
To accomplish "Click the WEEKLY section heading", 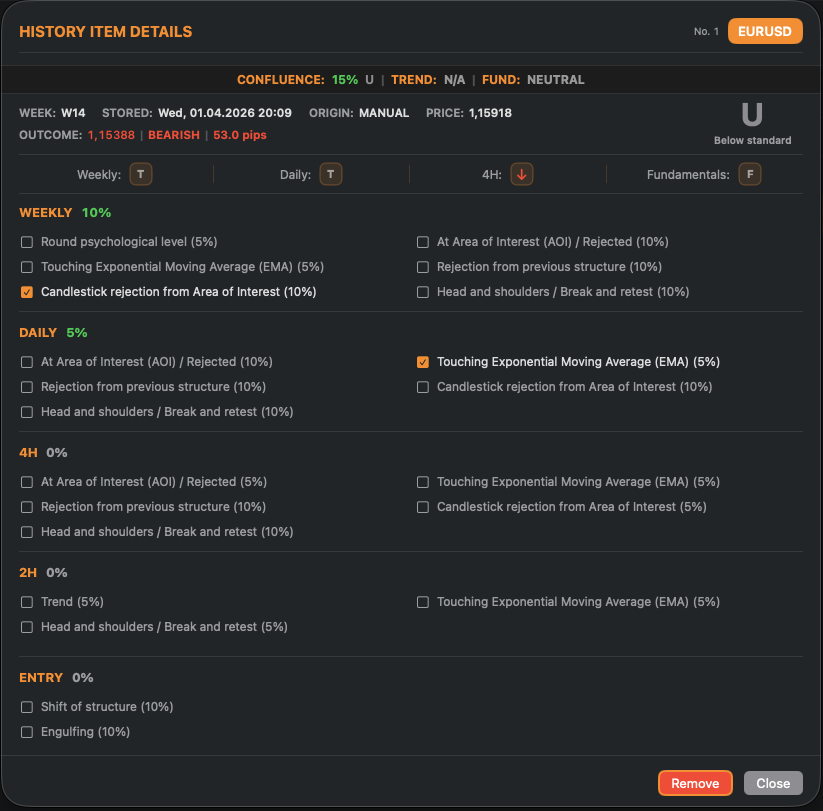I will [46, 213].
